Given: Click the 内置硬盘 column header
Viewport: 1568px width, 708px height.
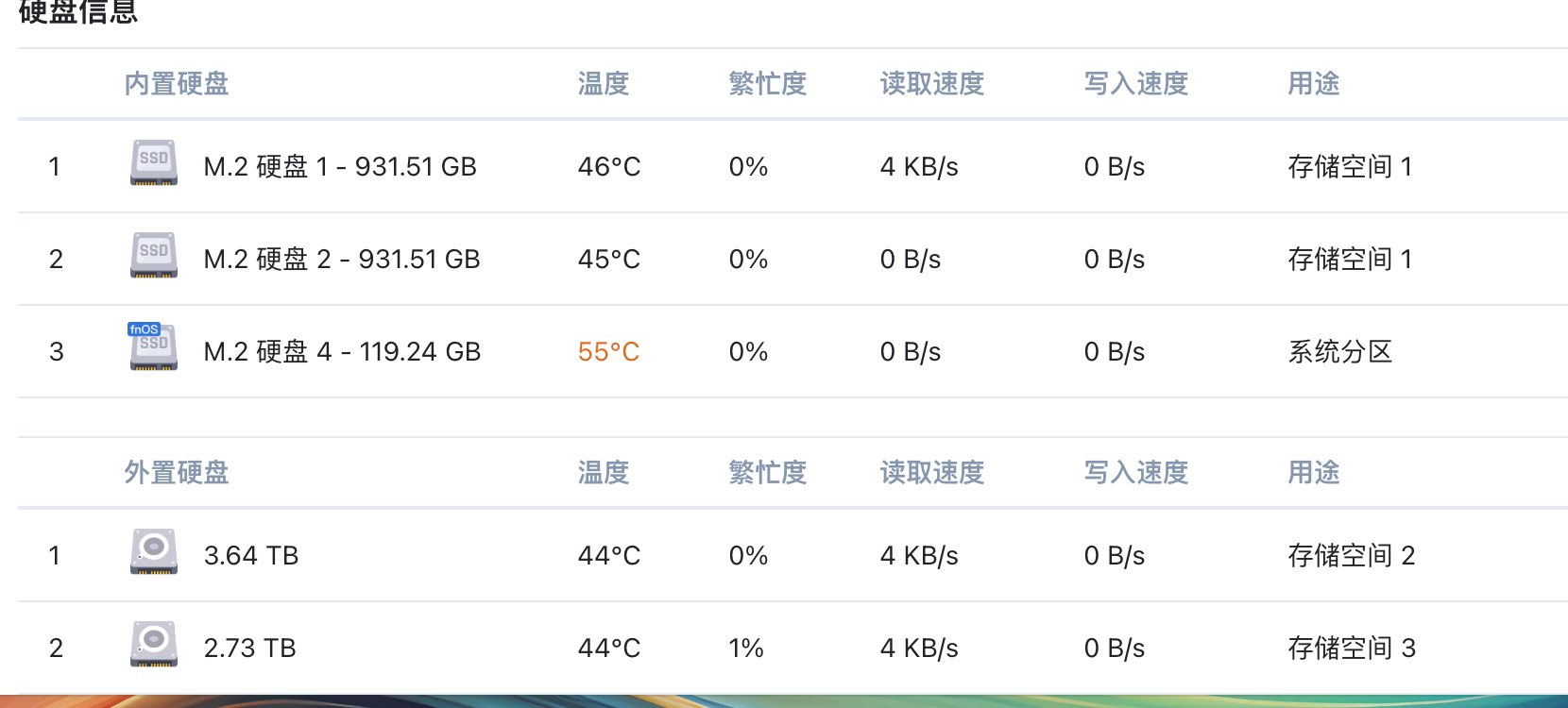Looking at the screenshot, I should coord(177,84).
